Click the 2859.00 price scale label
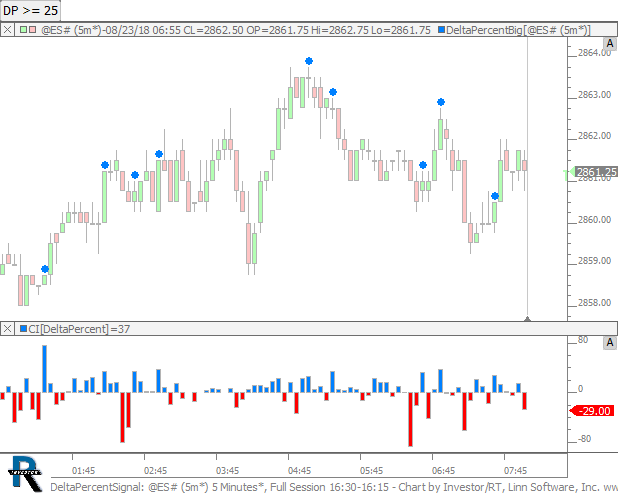Viewport: 618px width, 494px height. (x=594, y=261)
